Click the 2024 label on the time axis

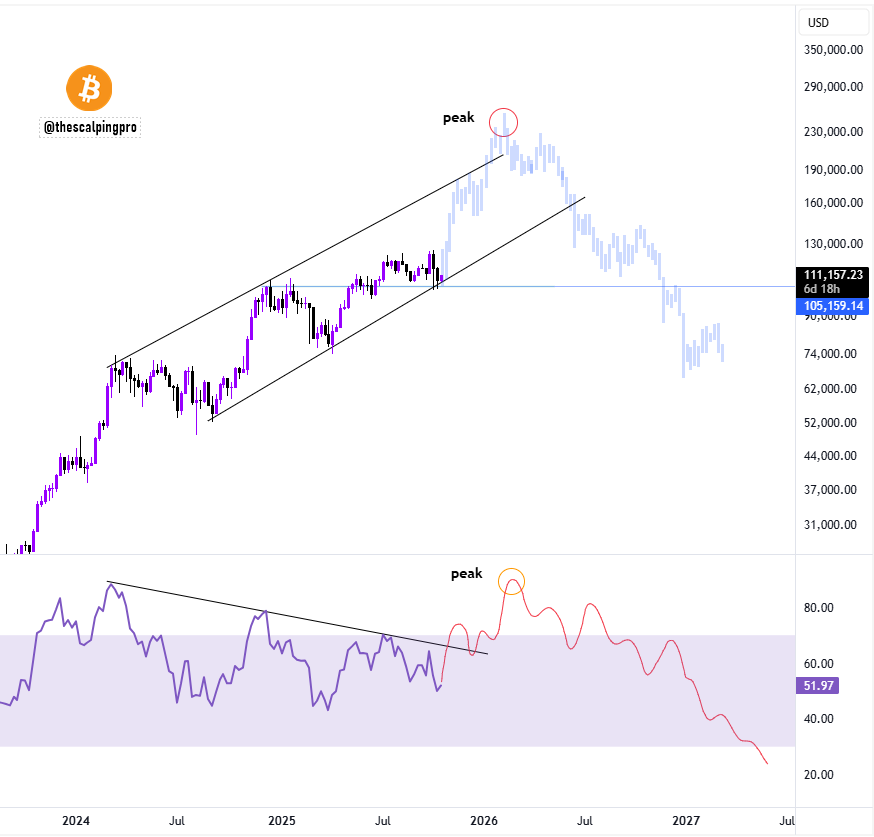coord(76,821)
